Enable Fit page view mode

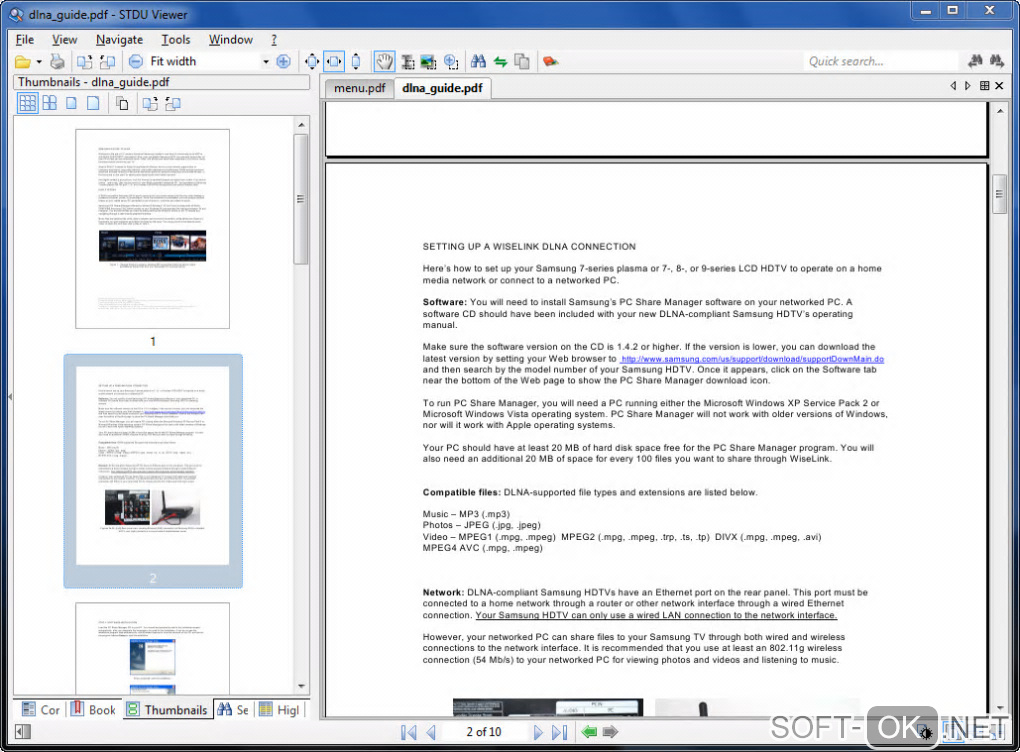coord(312,62)
